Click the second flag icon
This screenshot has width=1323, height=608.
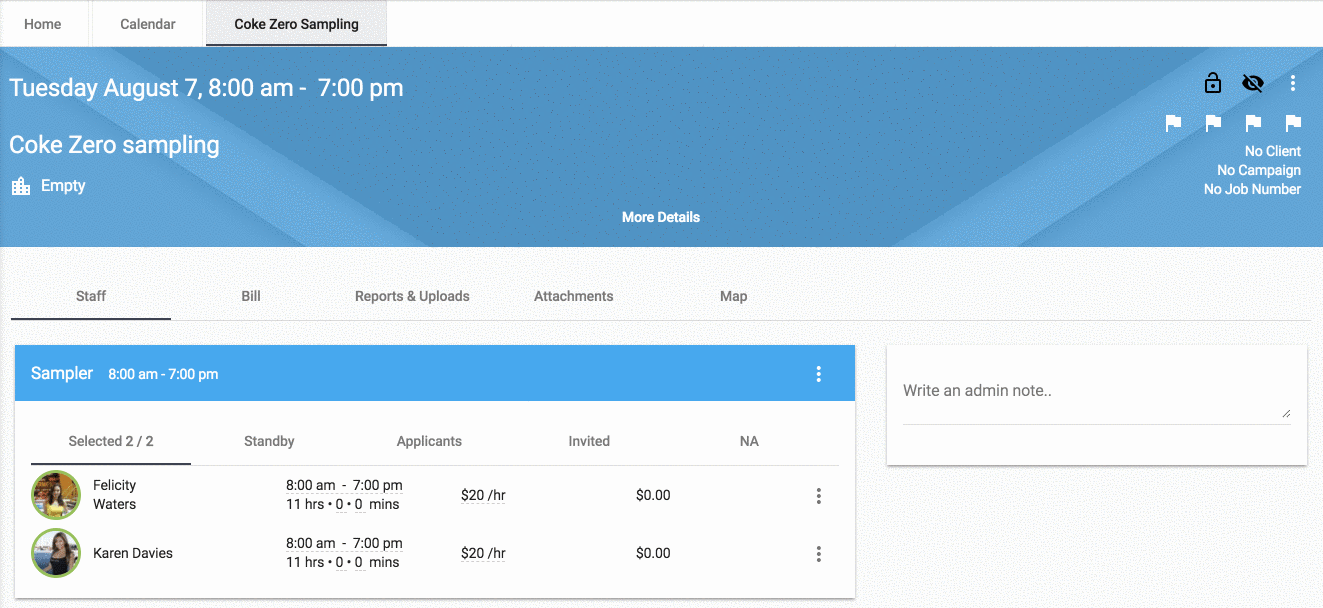coord(1213,123)
